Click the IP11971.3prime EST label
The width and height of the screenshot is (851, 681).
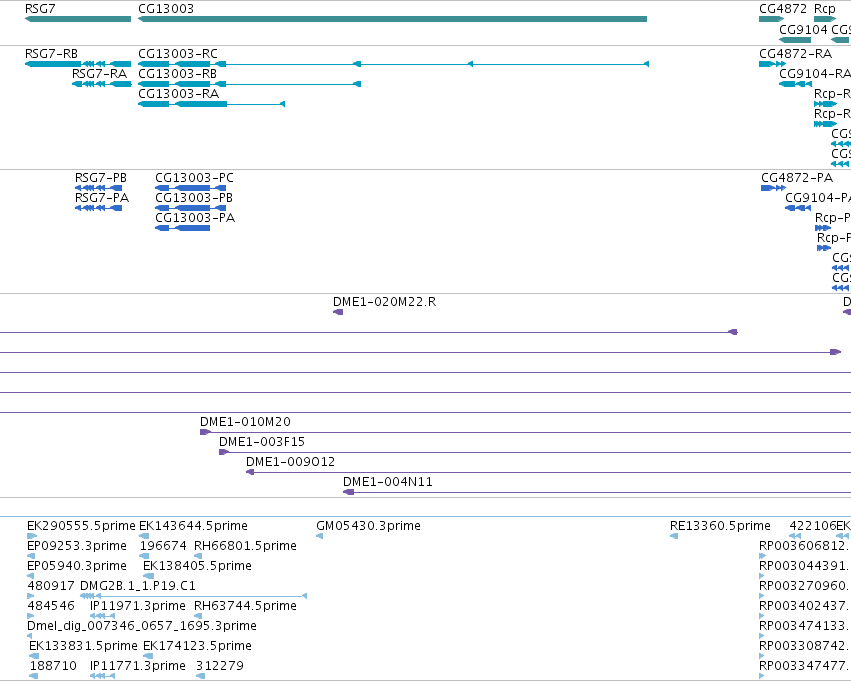(x=138, y=606)
